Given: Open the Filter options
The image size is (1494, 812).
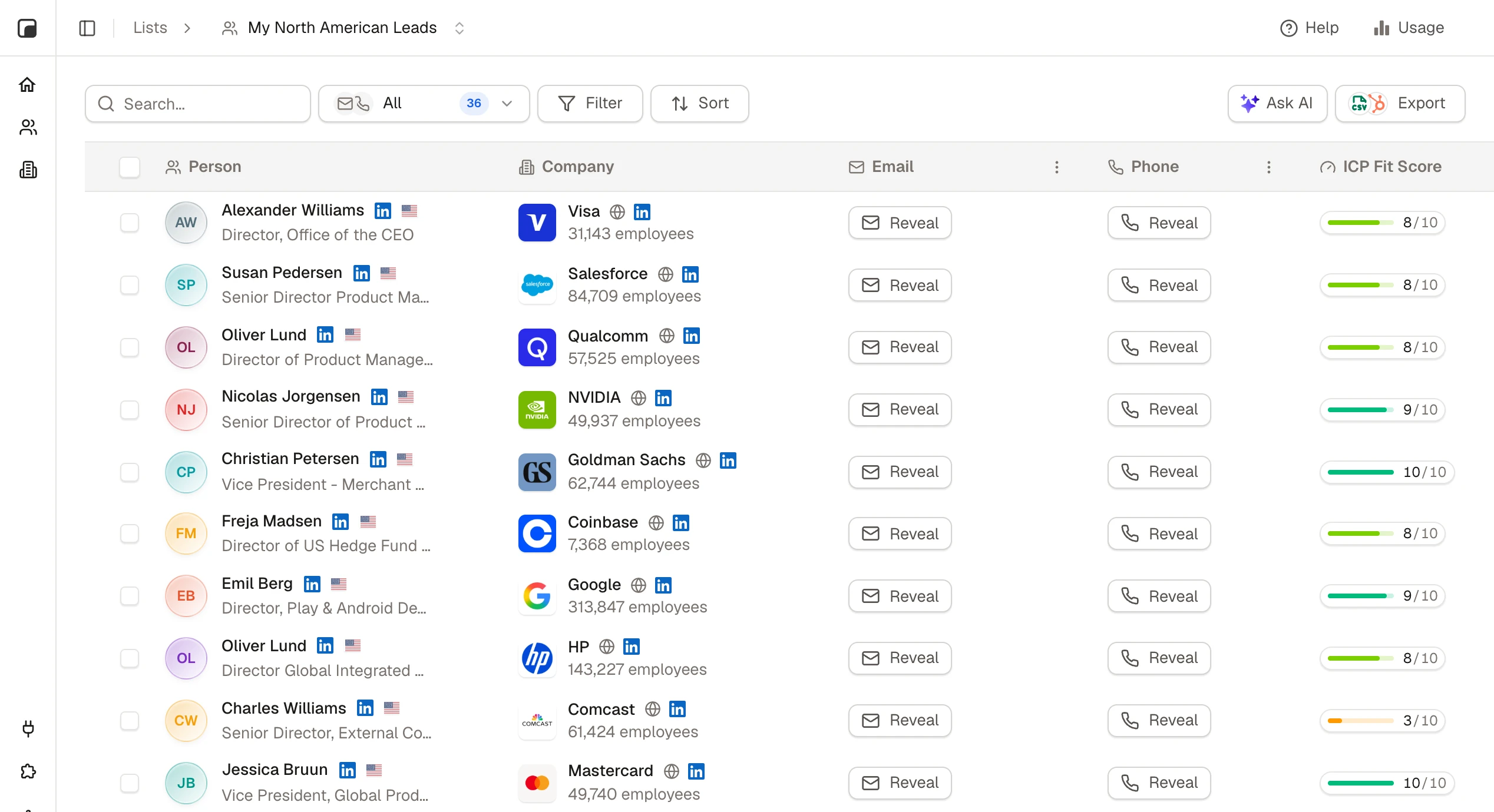Looking at the screenshot, I should click(590, 104).
